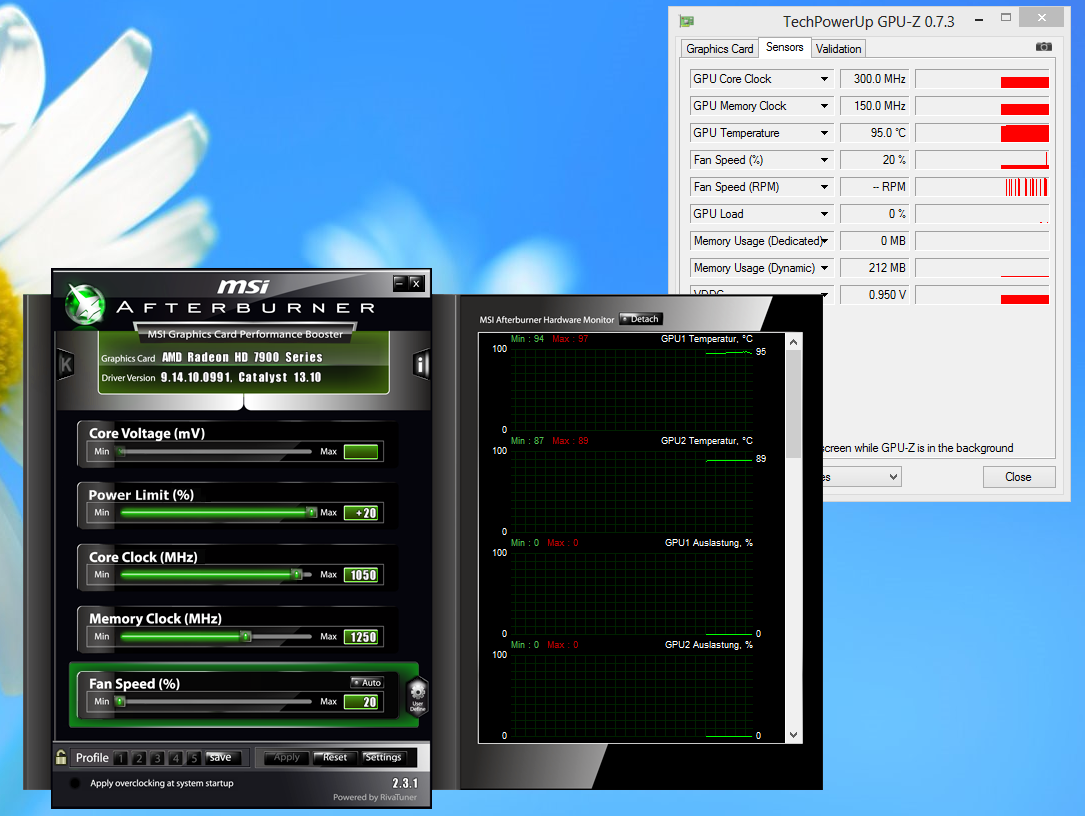The height and width of the screenshot is (816, 1085).
Task: Expand the Fan Speed (RPM) sensor dropdown
Action: [x=824, y=187]
